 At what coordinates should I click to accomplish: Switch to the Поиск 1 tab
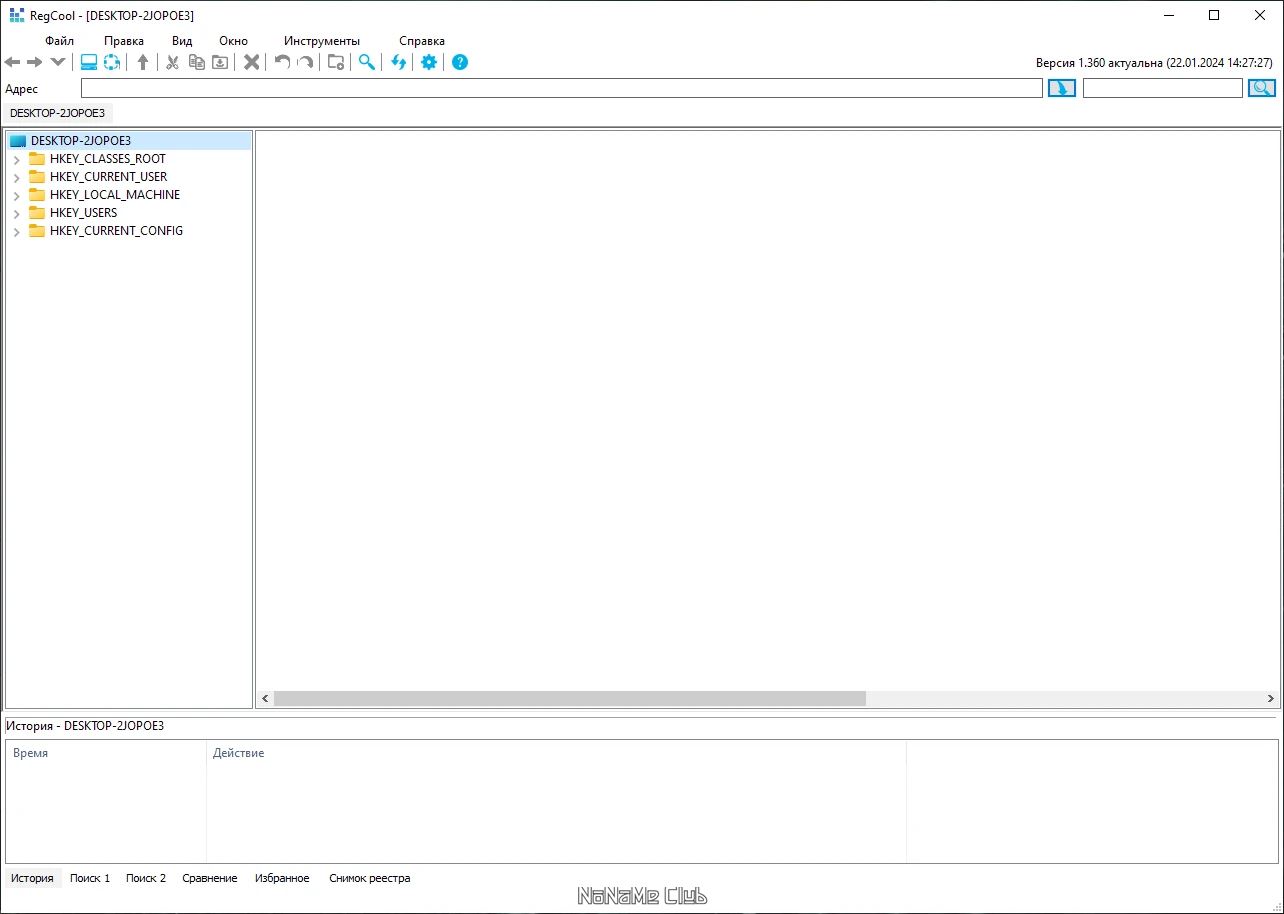tap(90, 878)
